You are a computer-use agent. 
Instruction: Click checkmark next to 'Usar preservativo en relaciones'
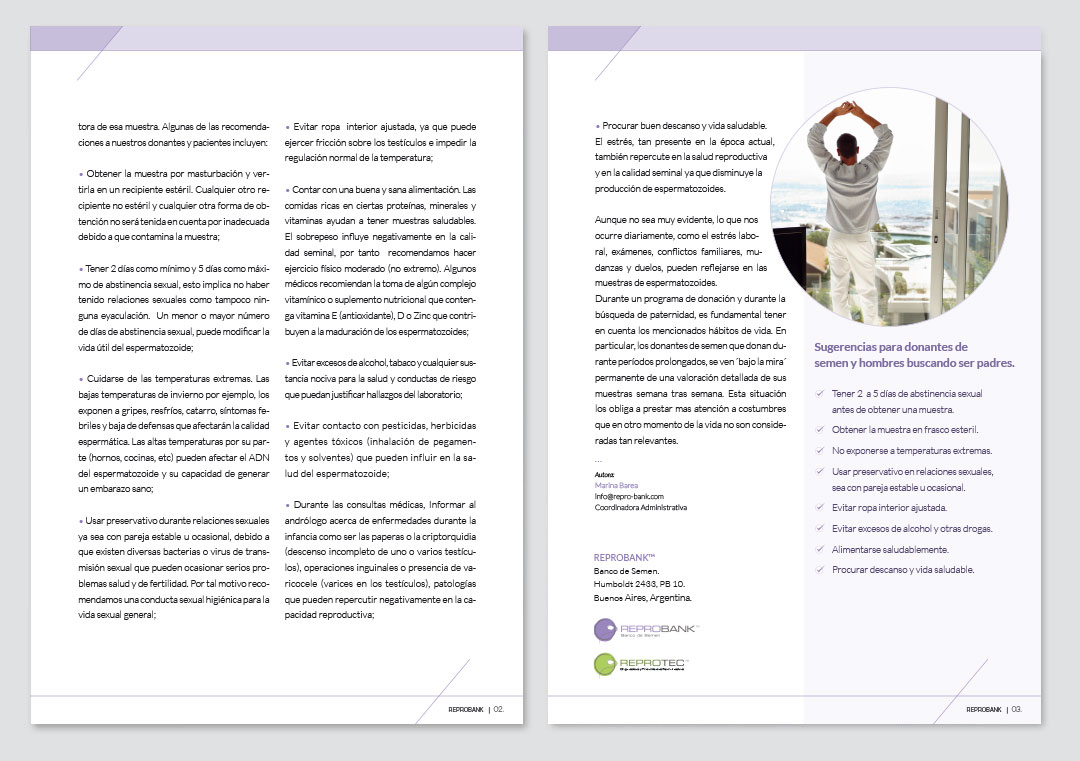pos(820,471)
